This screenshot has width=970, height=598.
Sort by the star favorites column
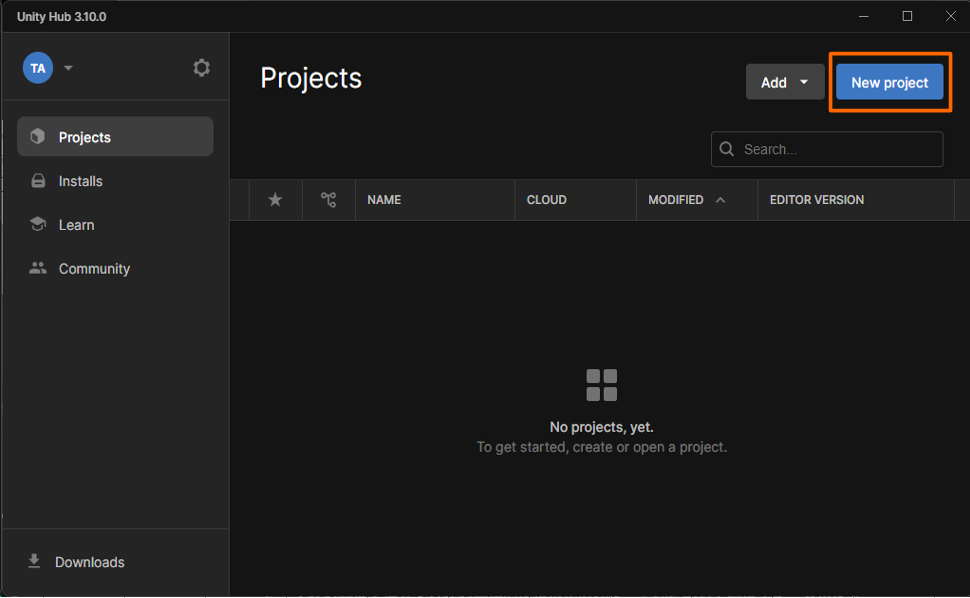tap(275, 200)
